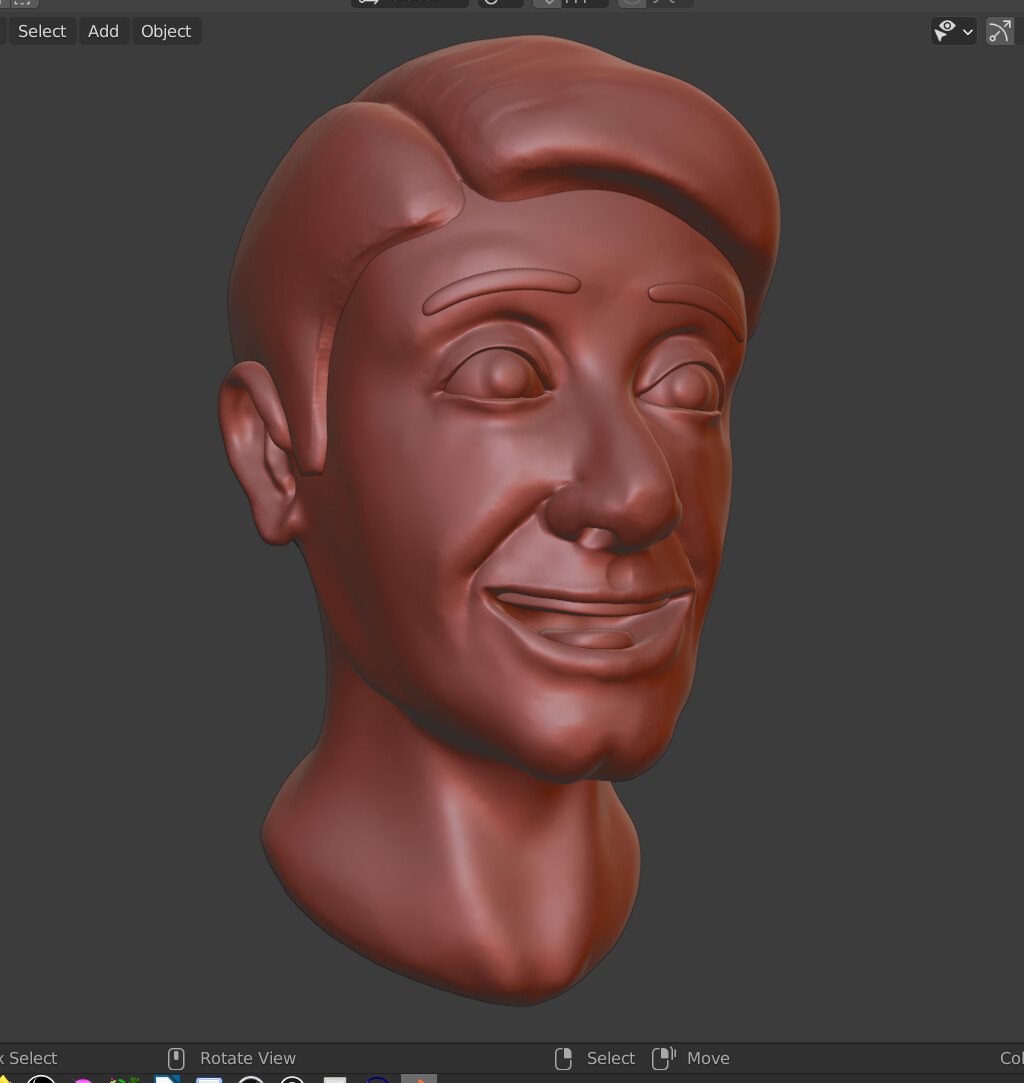The image size is (1024, 1083).
Task: Click the fullscreen diagonal-arrows icon at top-right
Action: coord(1000,31)
